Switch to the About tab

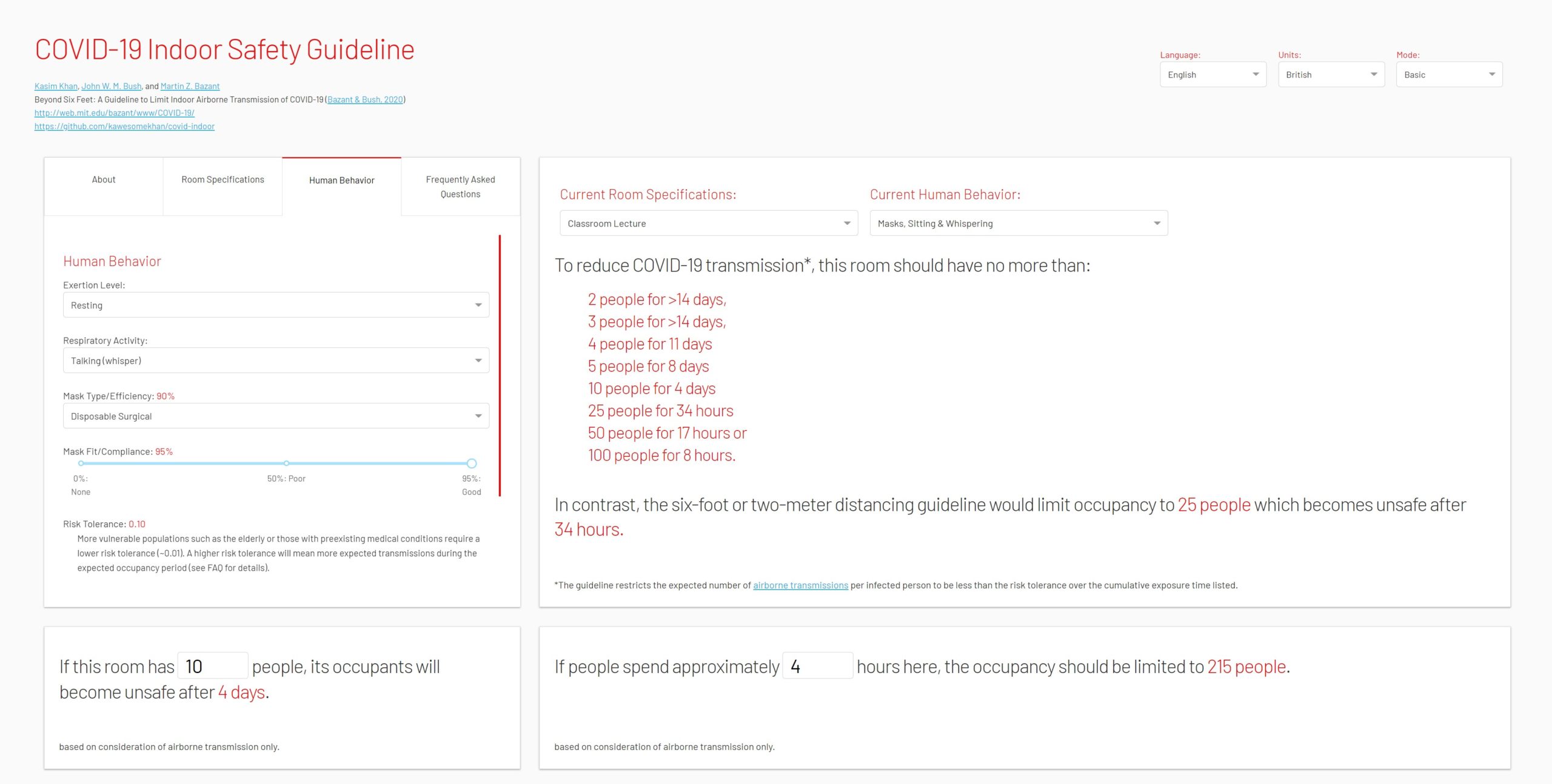pos(102,180)
